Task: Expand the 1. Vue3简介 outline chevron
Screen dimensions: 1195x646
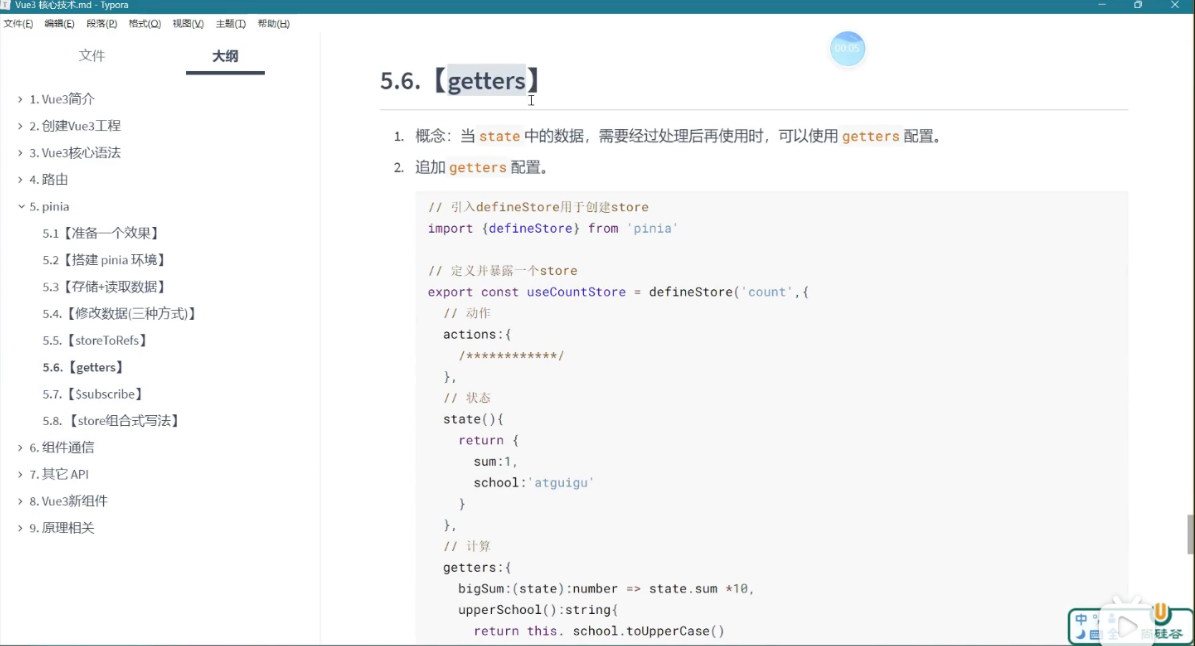Action: tap(21, 99)
